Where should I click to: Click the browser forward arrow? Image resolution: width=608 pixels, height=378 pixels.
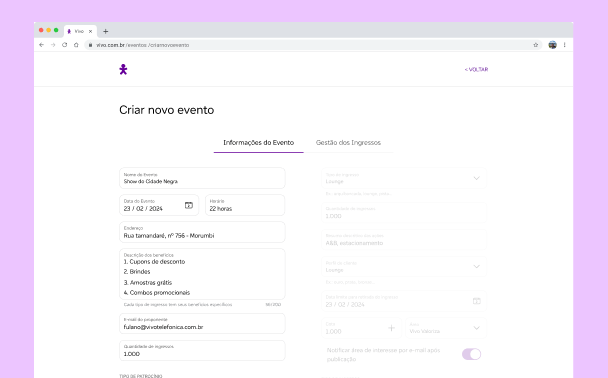(53, 45)
